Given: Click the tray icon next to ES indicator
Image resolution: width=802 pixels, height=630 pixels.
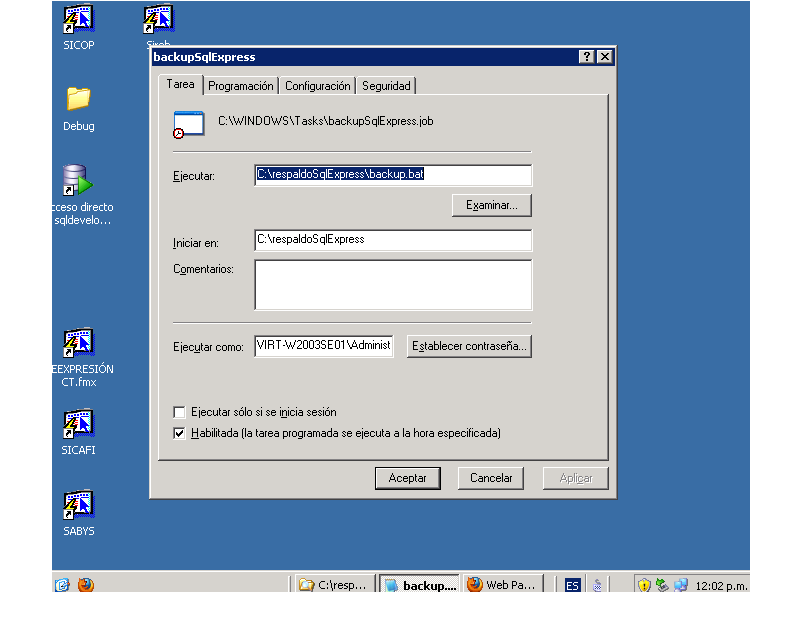Looking at the screenshot, I should (x=597, y=585).
